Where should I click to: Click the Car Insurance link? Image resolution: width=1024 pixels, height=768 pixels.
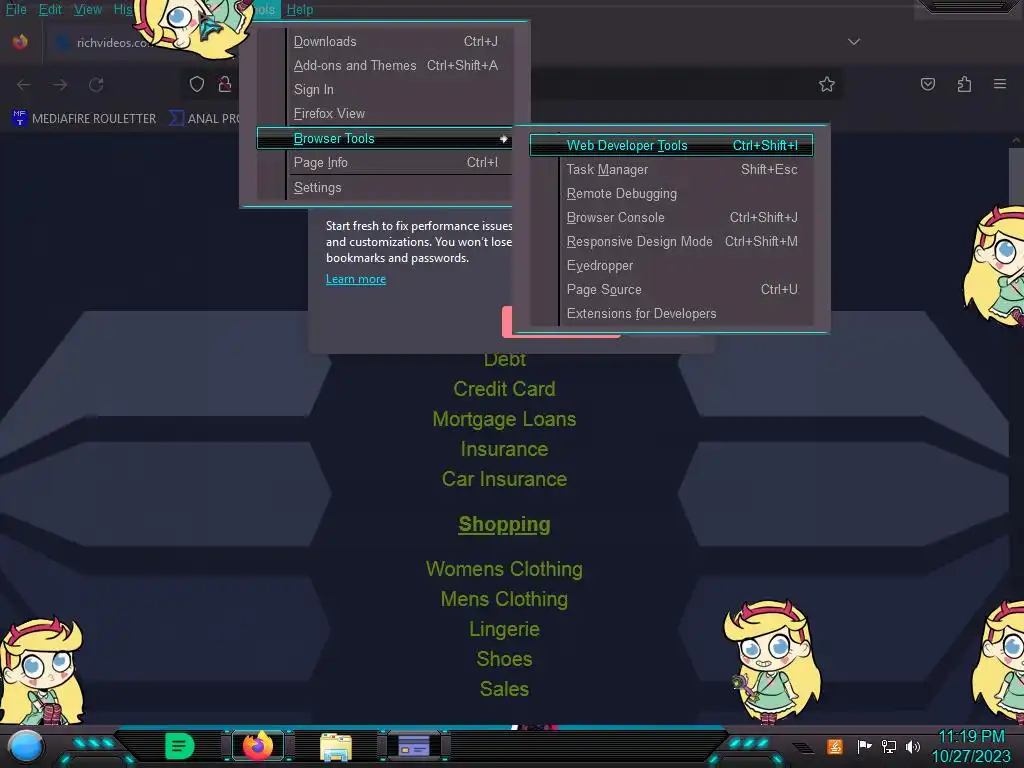pos(504,479)
